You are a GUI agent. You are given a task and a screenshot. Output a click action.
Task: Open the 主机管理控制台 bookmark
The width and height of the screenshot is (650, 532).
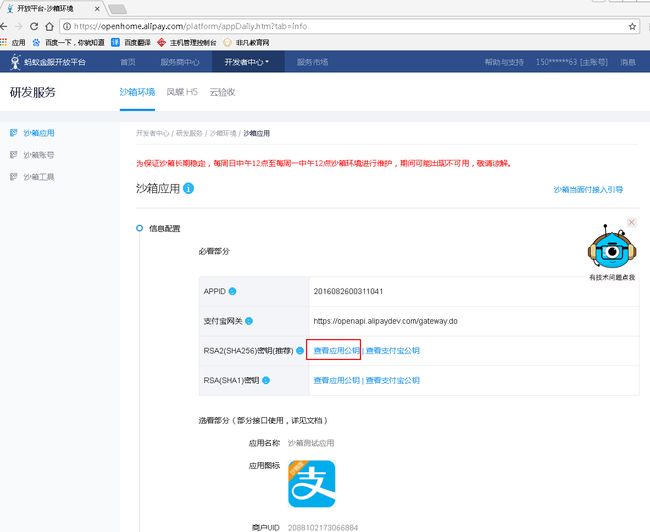[187, 42]
